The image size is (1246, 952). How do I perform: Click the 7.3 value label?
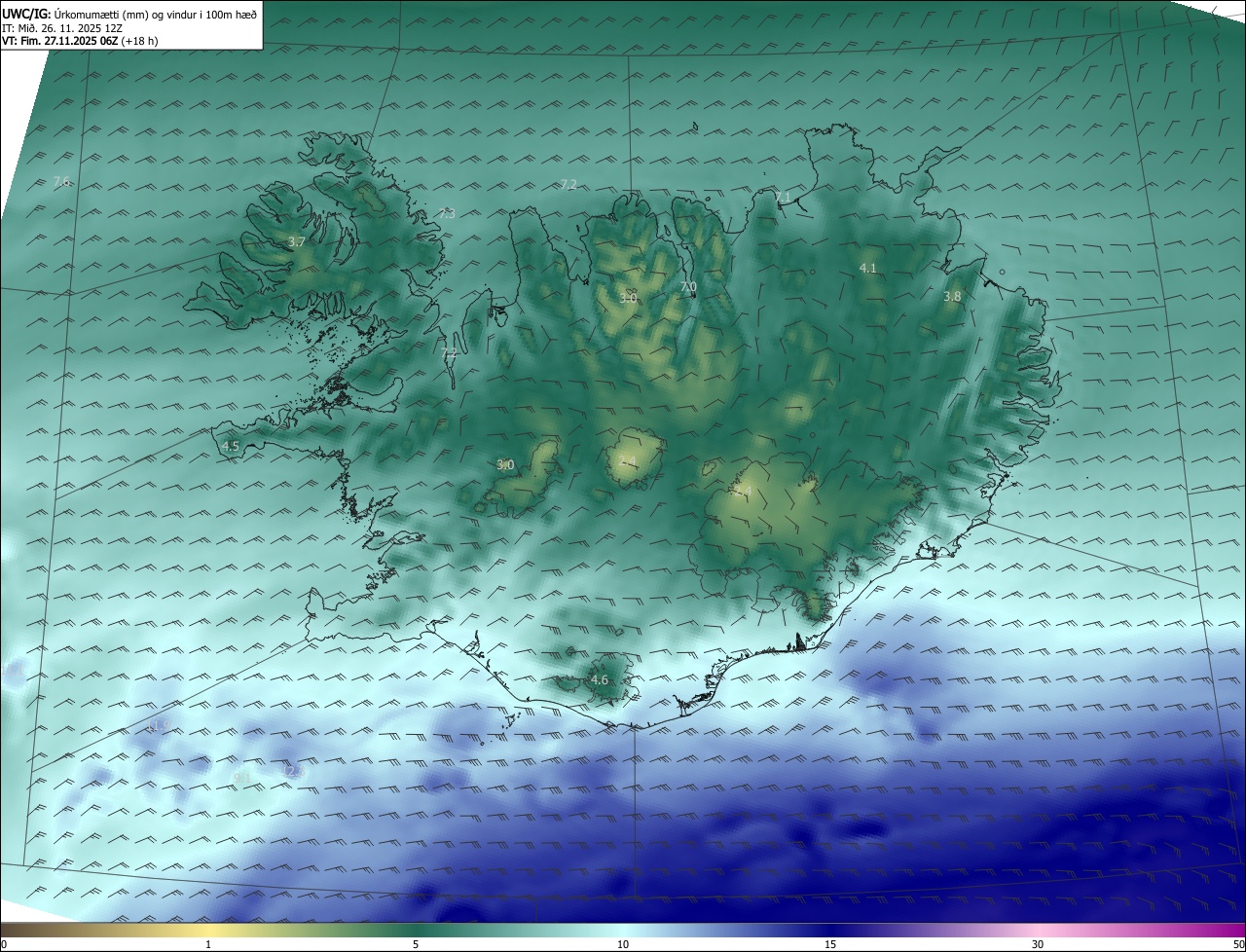pyautogui.click(x=447, y=213)
